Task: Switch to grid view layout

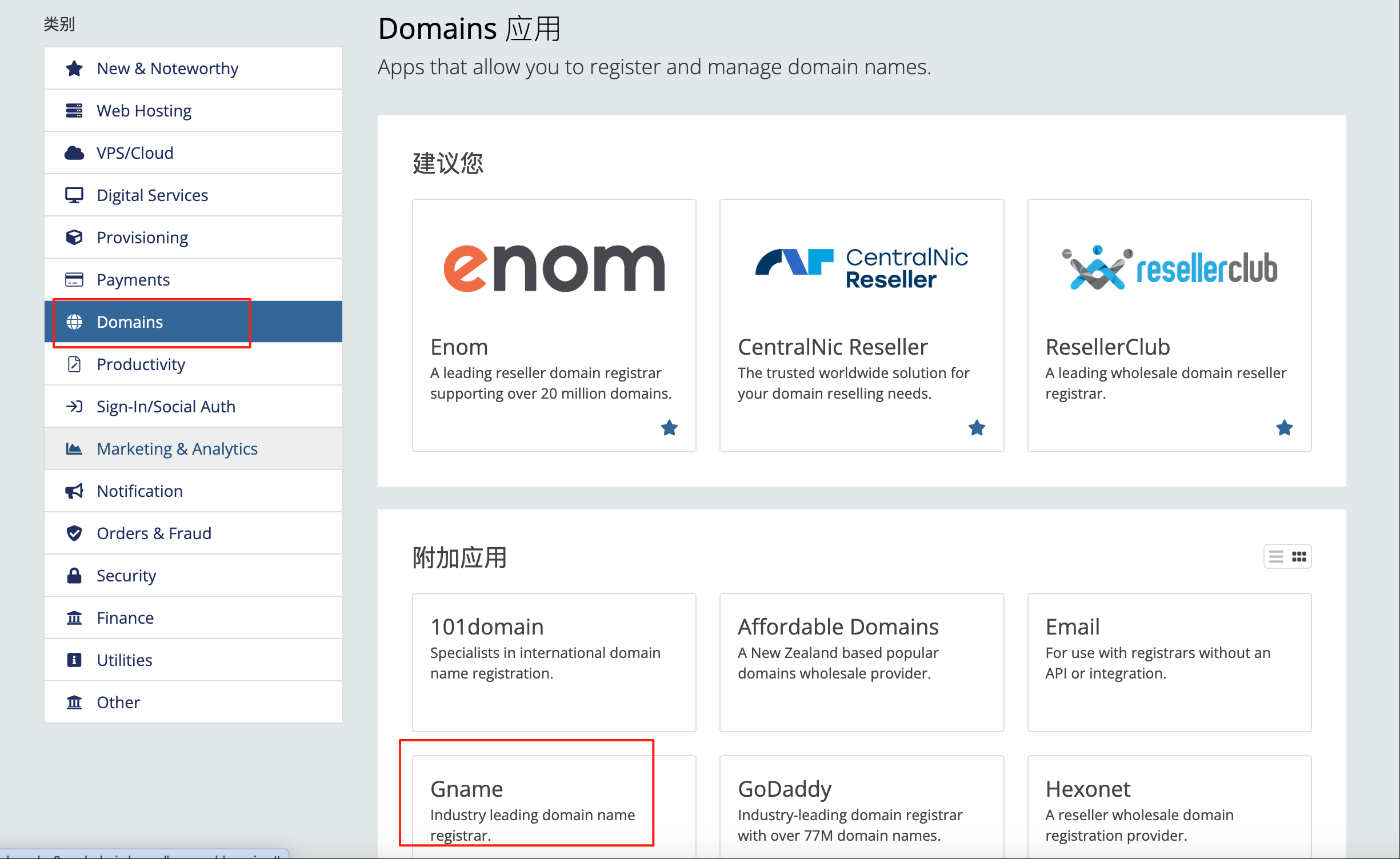Action: pyautogui.click(x=1299, y=556)
